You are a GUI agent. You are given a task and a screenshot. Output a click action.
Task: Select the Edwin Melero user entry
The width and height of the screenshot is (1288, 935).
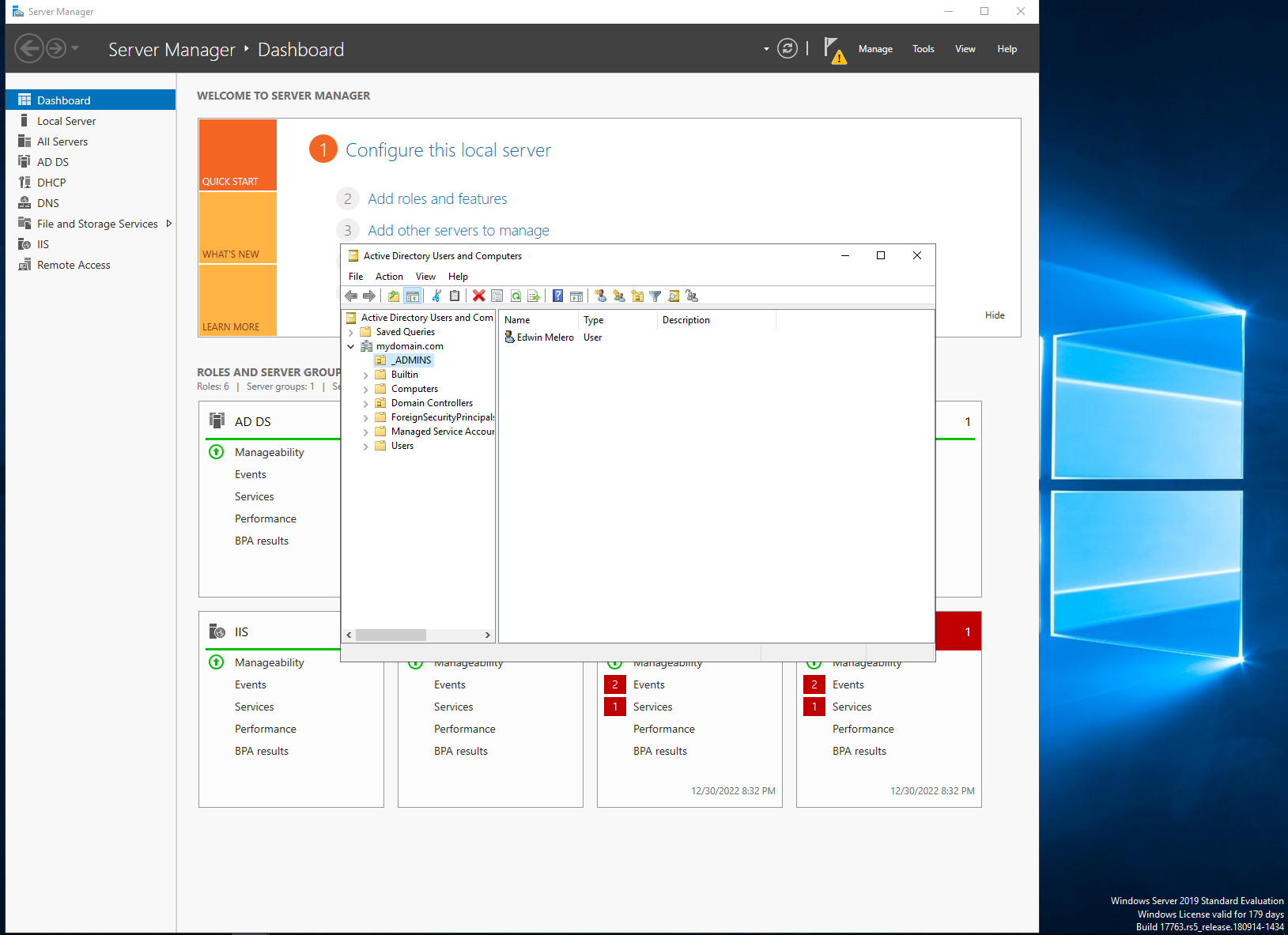pos(544,337)
